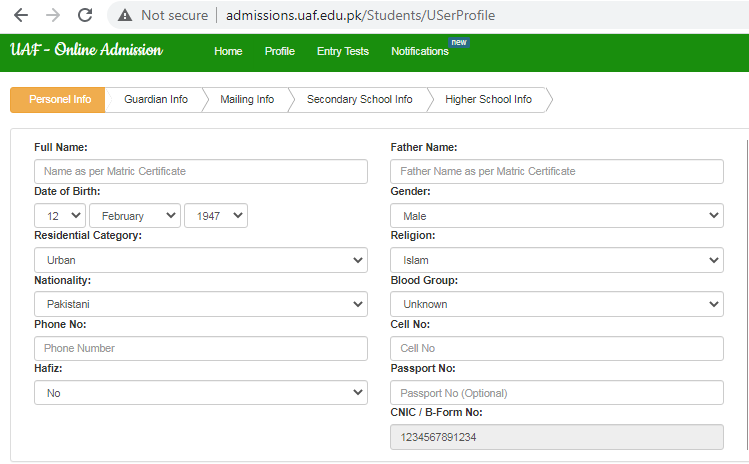Switch to the Guardian Info tab
The image size is (749, 464).
click(155, 100)
